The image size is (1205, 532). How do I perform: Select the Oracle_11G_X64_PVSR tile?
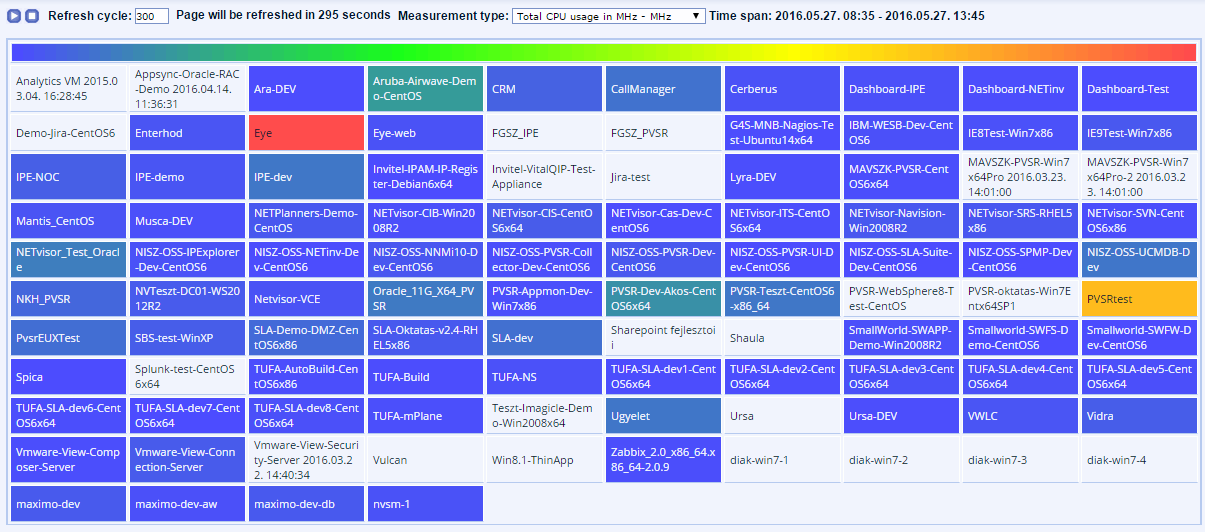tap(424, 299)
